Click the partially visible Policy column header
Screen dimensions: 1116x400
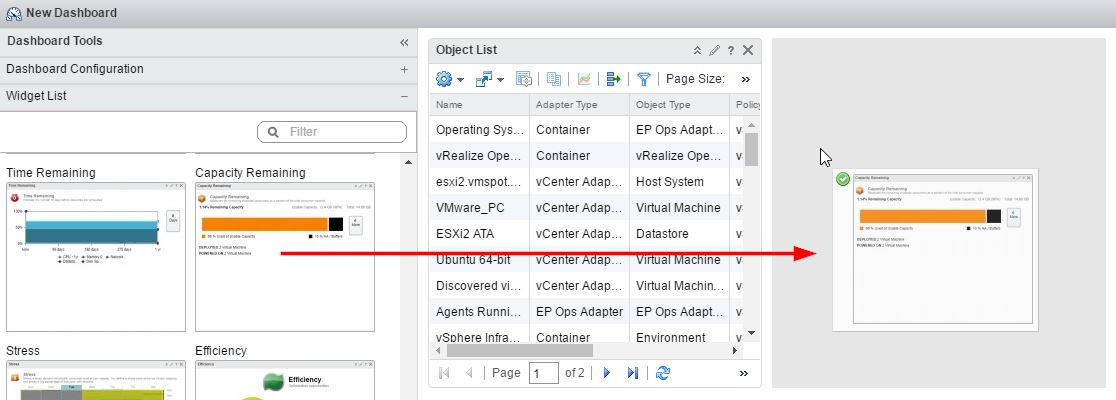pos(745,105)
